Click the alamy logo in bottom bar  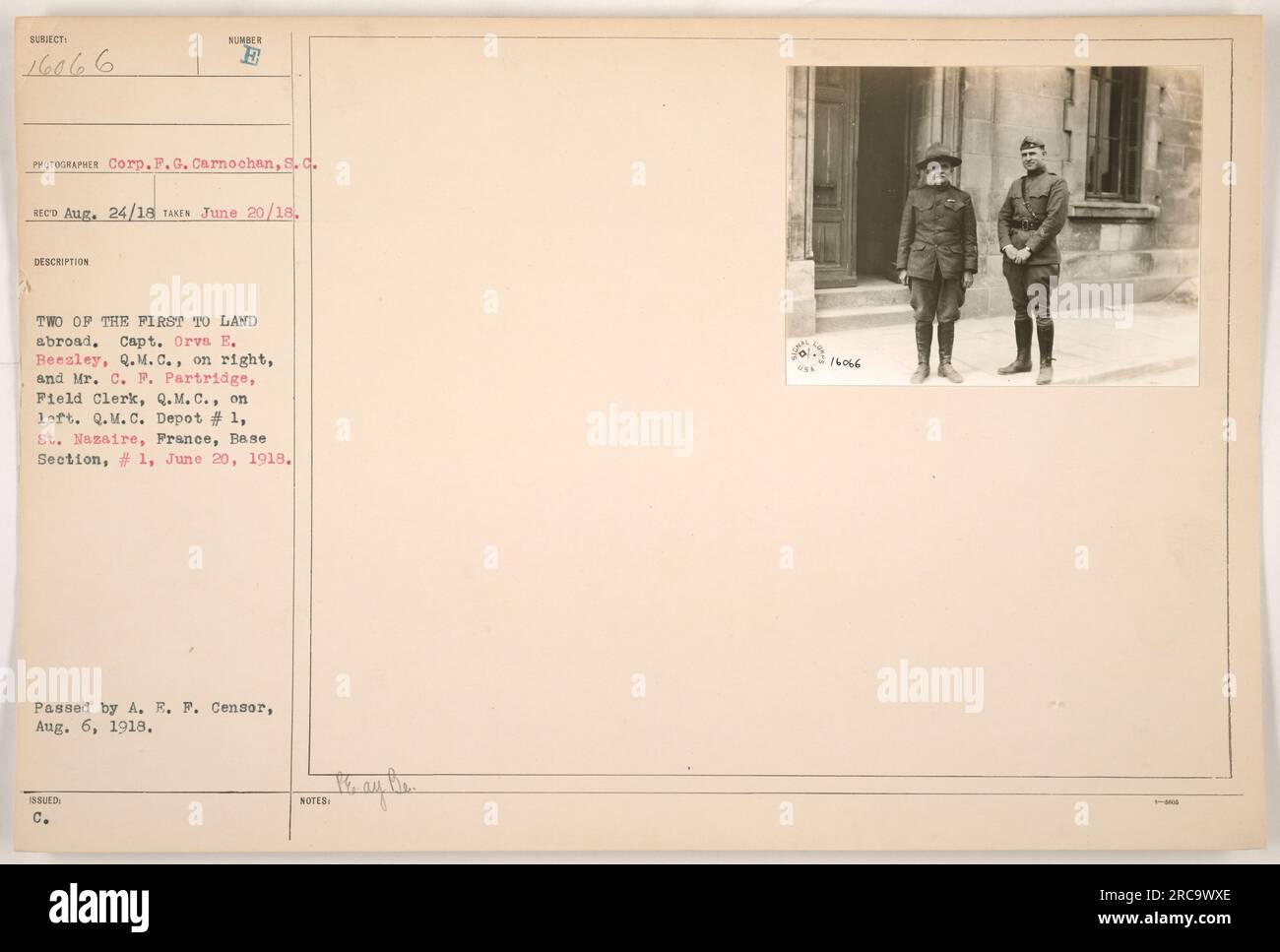point(99,905)
